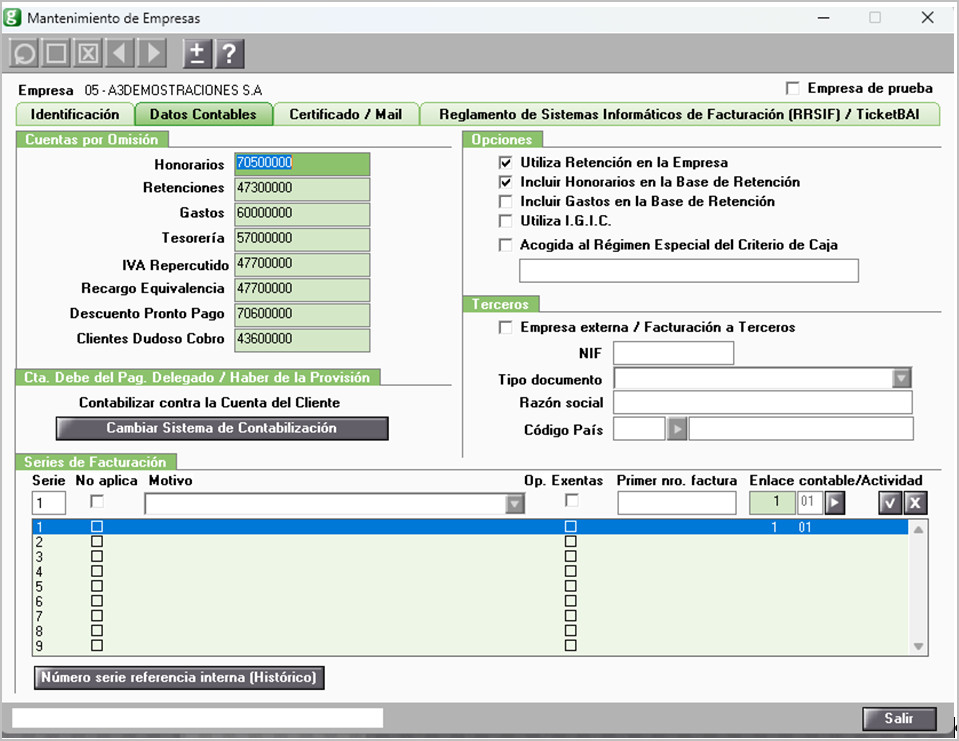Expand the Motivo dropdown

(x=515, y=504)
